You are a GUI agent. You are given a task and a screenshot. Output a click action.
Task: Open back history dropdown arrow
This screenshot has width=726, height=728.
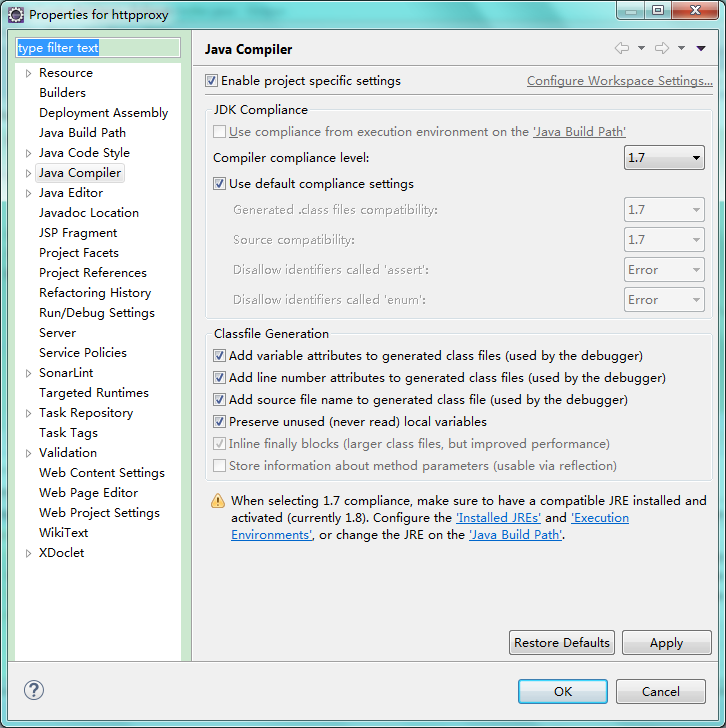pyautogui.click(x=641, y=48)
